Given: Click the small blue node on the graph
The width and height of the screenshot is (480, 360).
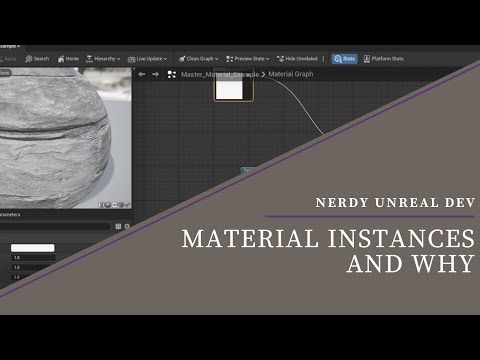Looking at the screenshot, I should (x=248, y=170).
